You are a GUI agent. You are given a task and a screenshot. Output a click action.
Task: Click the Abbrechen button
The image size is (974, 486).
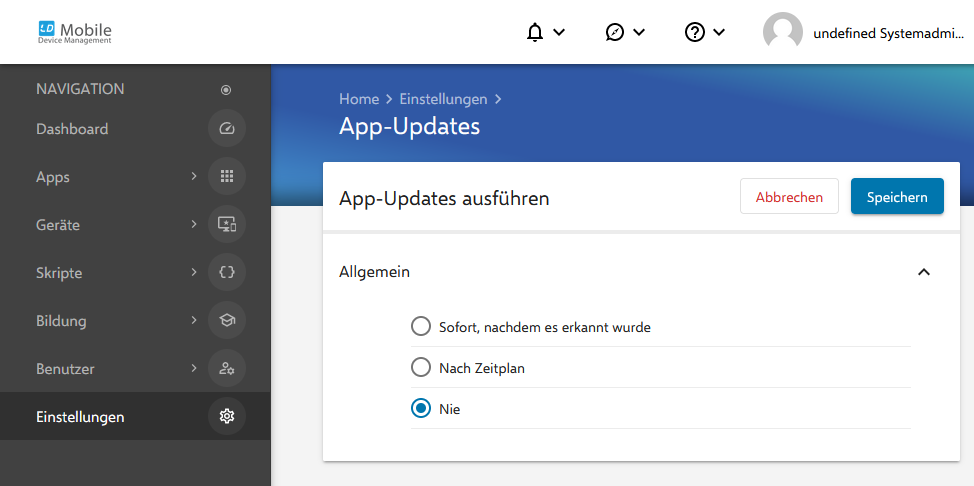click(789, 196)
